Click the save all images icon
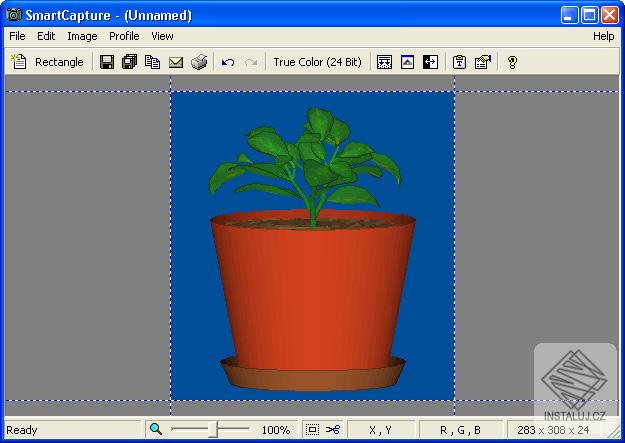 tap(130, 62)
